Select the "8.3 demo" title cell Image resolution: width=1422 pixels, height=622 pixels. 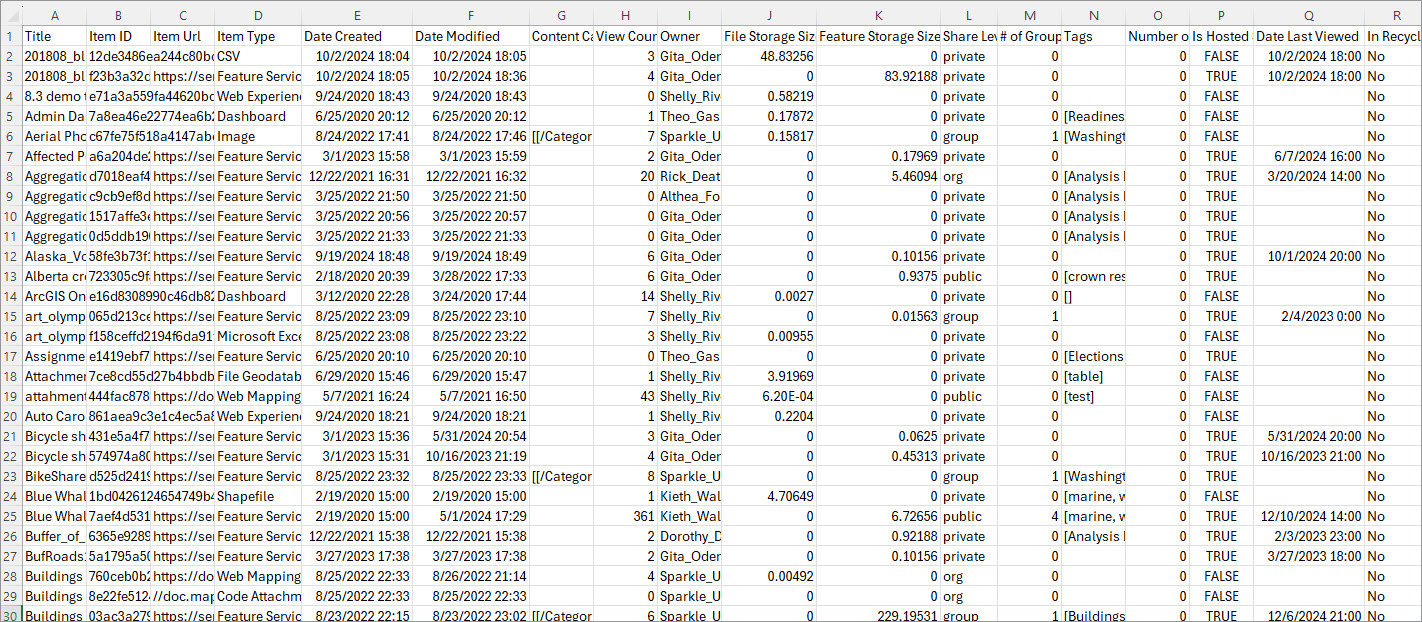[54, 96]
